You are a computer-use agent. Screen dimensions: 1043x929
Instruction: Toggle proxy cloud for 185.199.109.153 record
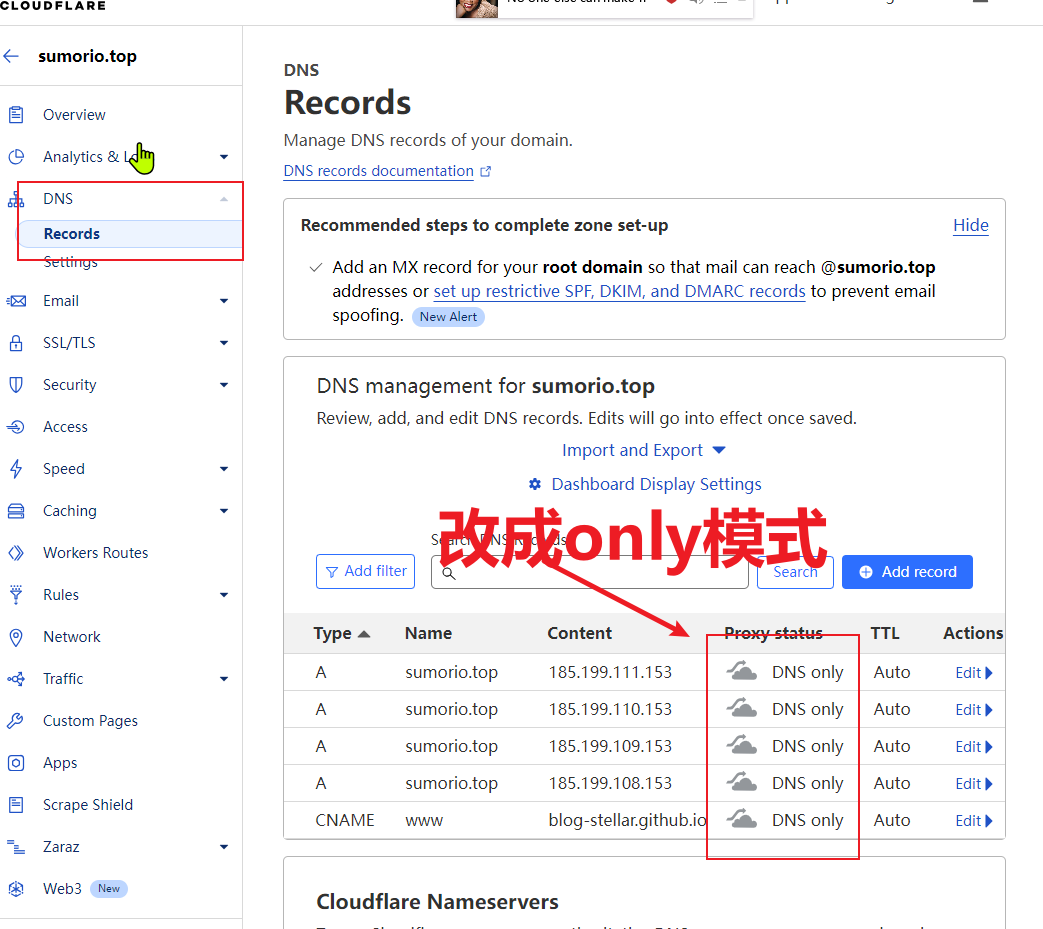(741, 745)
